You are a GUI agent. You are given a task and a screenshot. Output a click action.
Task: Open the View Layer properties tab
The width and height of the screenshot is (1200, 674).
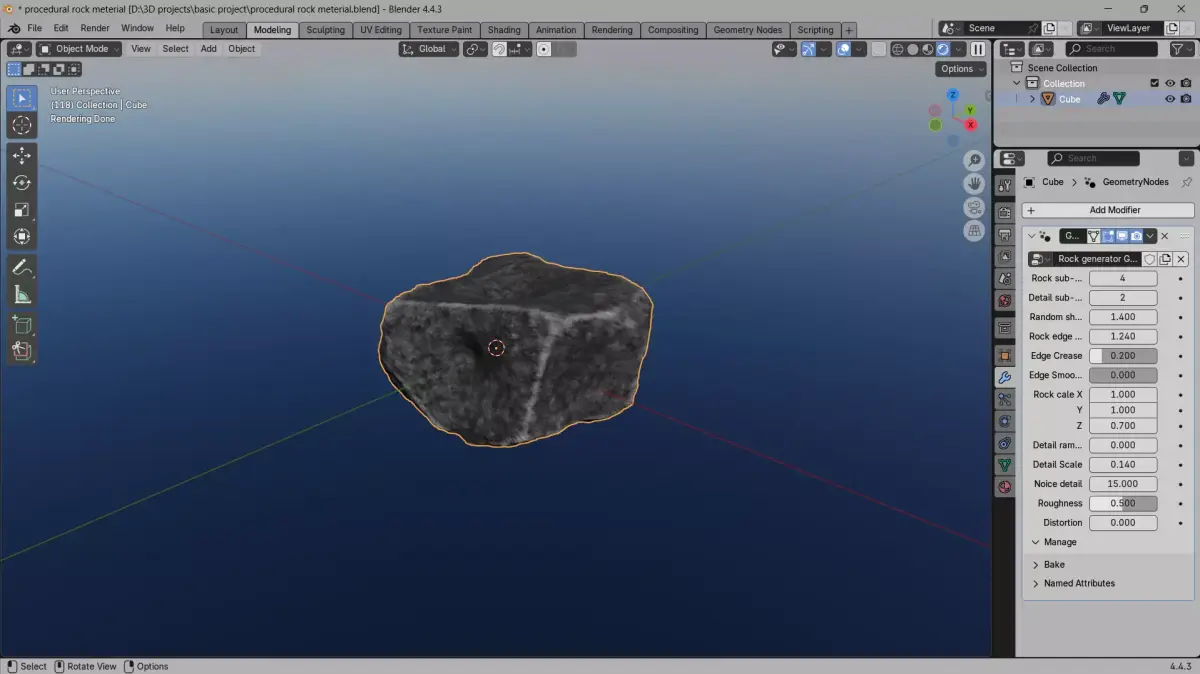(x=1005, y=256)
